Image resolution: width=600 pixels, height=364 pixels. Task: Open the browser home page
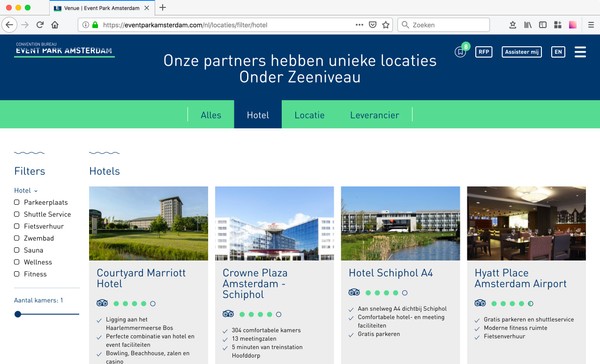point(55,25)
